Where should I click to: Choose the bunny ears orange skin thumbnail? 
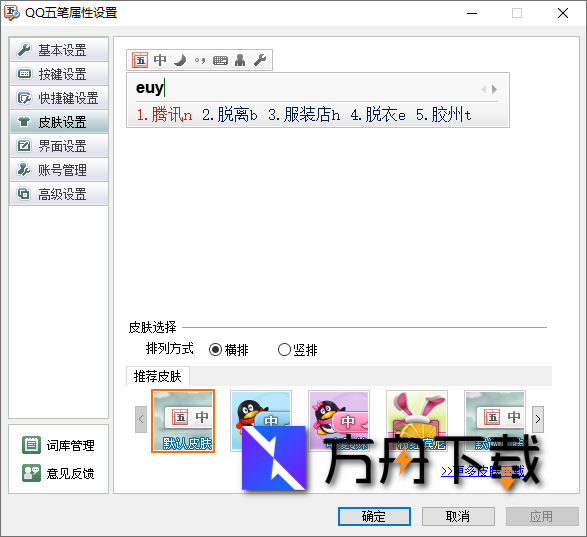[417, 421]
